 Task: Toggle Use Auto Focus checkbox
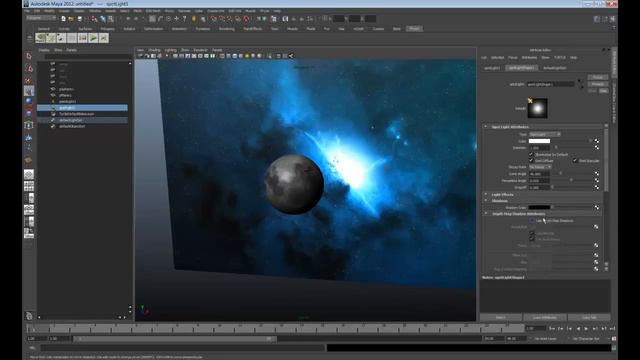[532, 239]
